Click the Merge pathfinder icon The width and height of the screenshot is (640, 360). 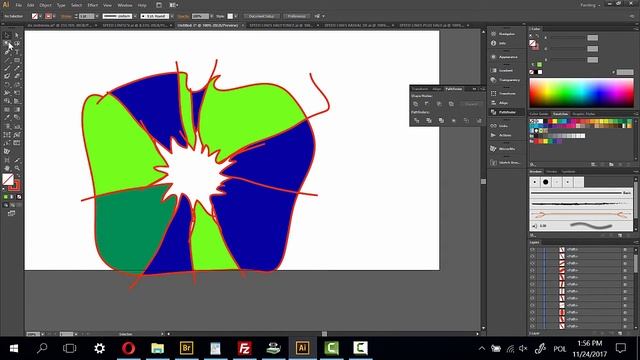click(441, 120)
